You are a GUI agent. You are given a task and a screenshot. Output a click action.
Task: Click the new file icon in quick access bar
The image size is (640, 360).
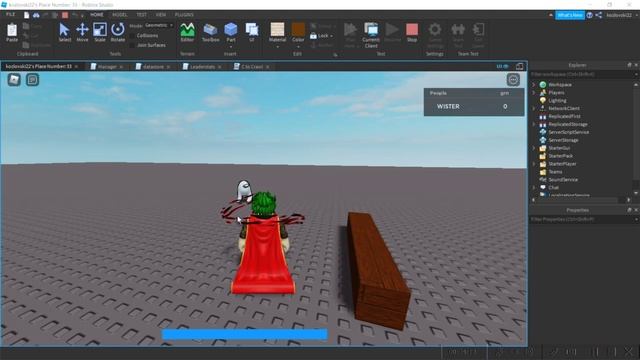pyautogui.click(x=27, y=15)
